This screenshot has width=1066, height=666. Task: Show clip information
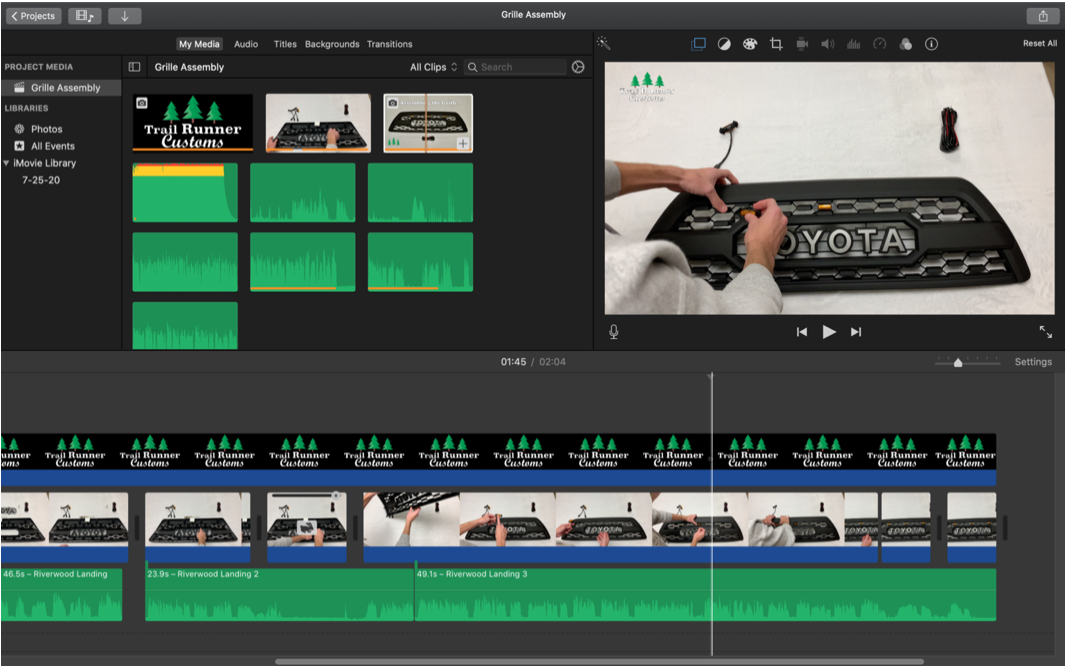click(931, 43)
